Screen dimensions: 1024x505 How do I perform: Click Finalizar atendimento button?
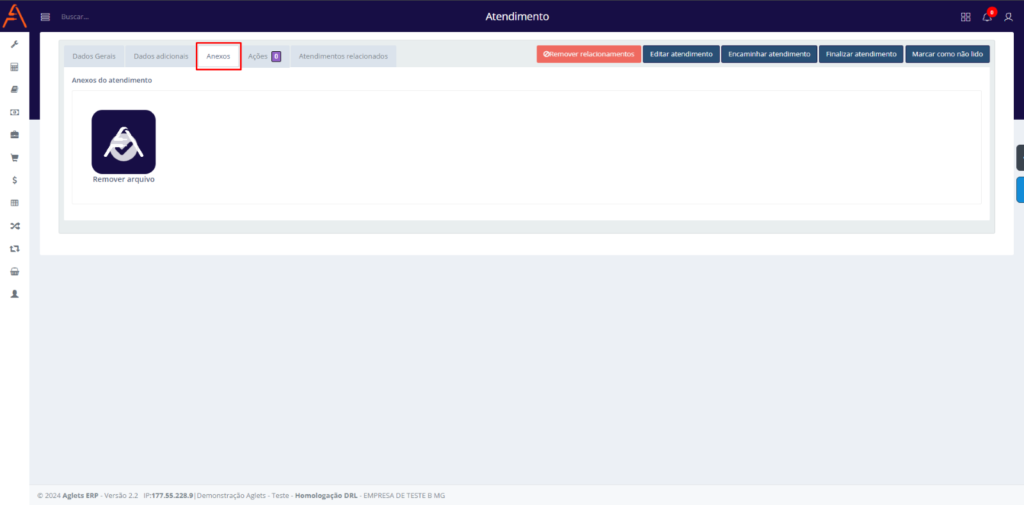(861, 54)
